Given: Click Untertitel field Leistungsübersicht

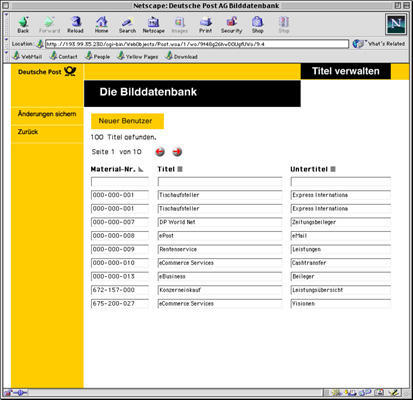Looking at the screenshot, I should pos(340,290).
